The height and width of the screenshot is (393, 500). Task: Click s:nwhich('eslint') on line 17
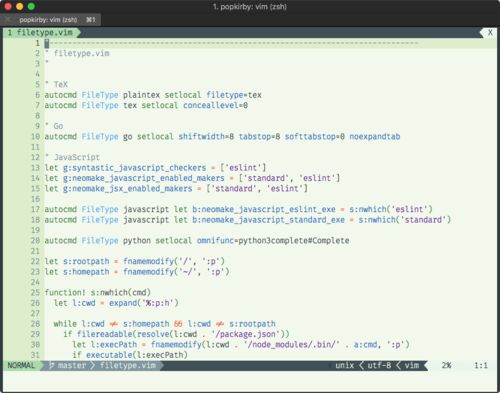click(x=391, y=209)
